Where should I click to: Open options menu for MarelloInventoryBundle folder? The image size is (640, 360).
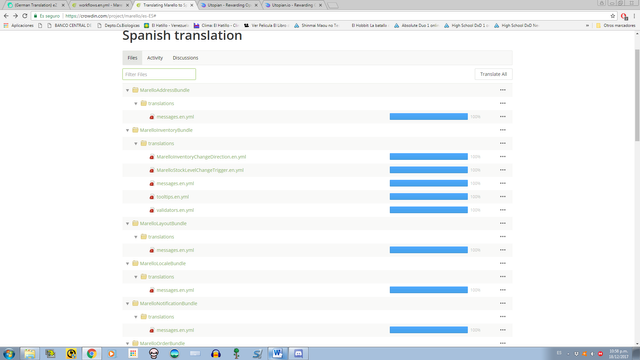point(502,130)
